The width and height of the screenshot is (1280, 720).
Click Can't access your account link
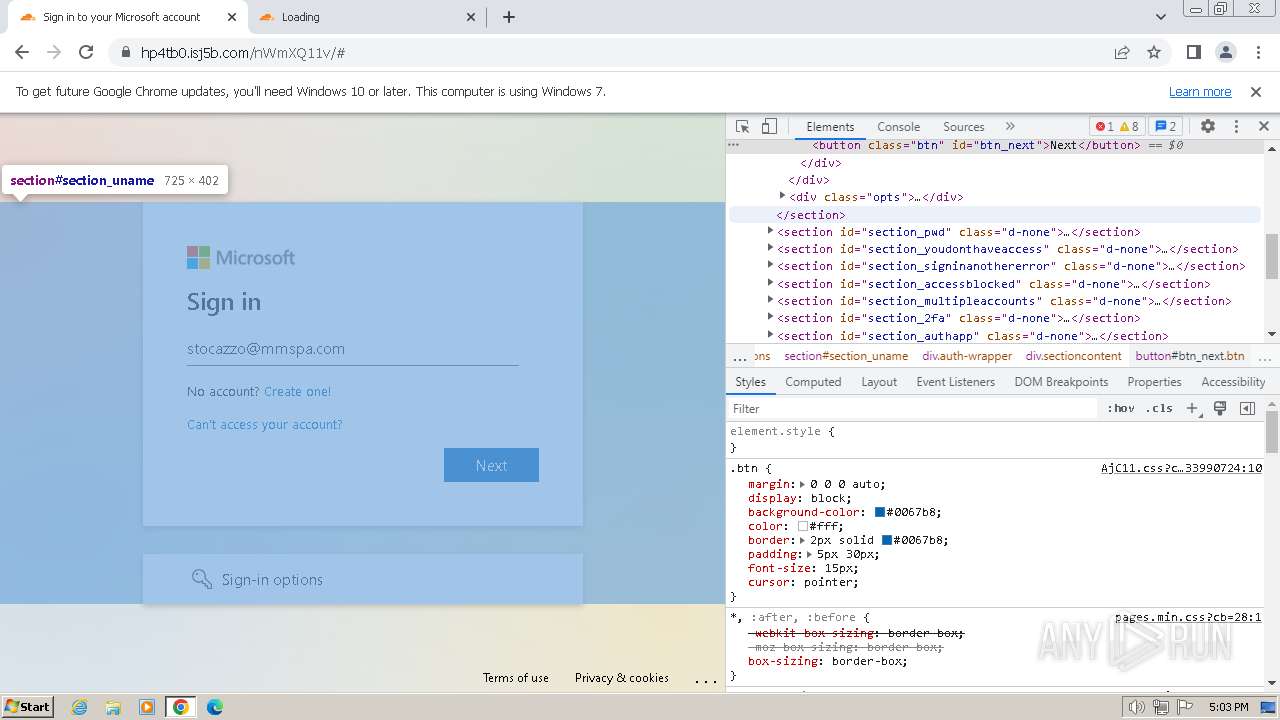coord(264,424)
